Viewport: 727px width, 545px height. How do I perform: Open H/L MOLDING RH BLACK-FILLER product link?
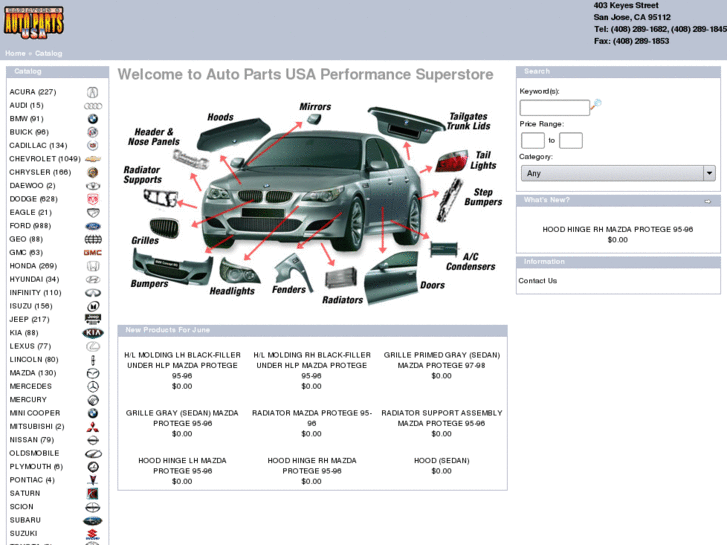[x=312, y=365]
